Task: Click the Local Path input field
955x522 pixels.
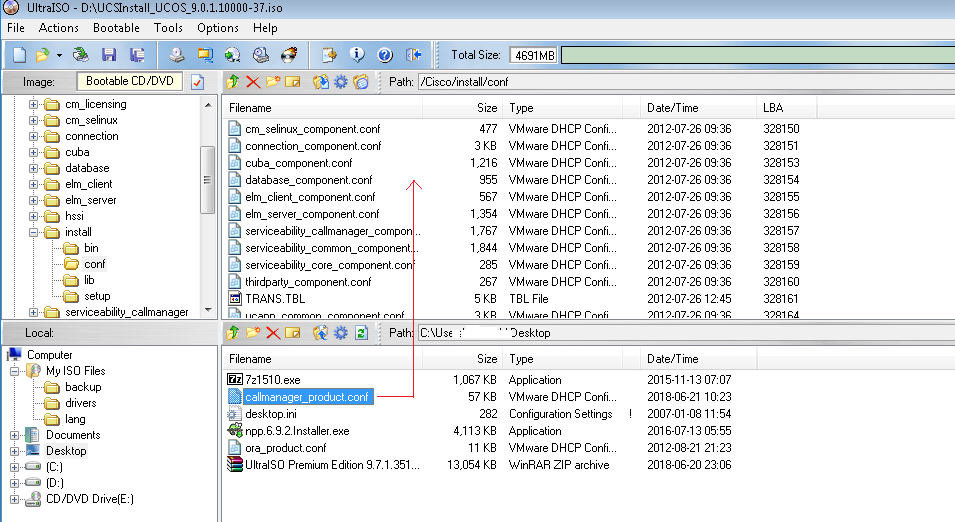Action: pyautogui.click(x=686, y=333)
